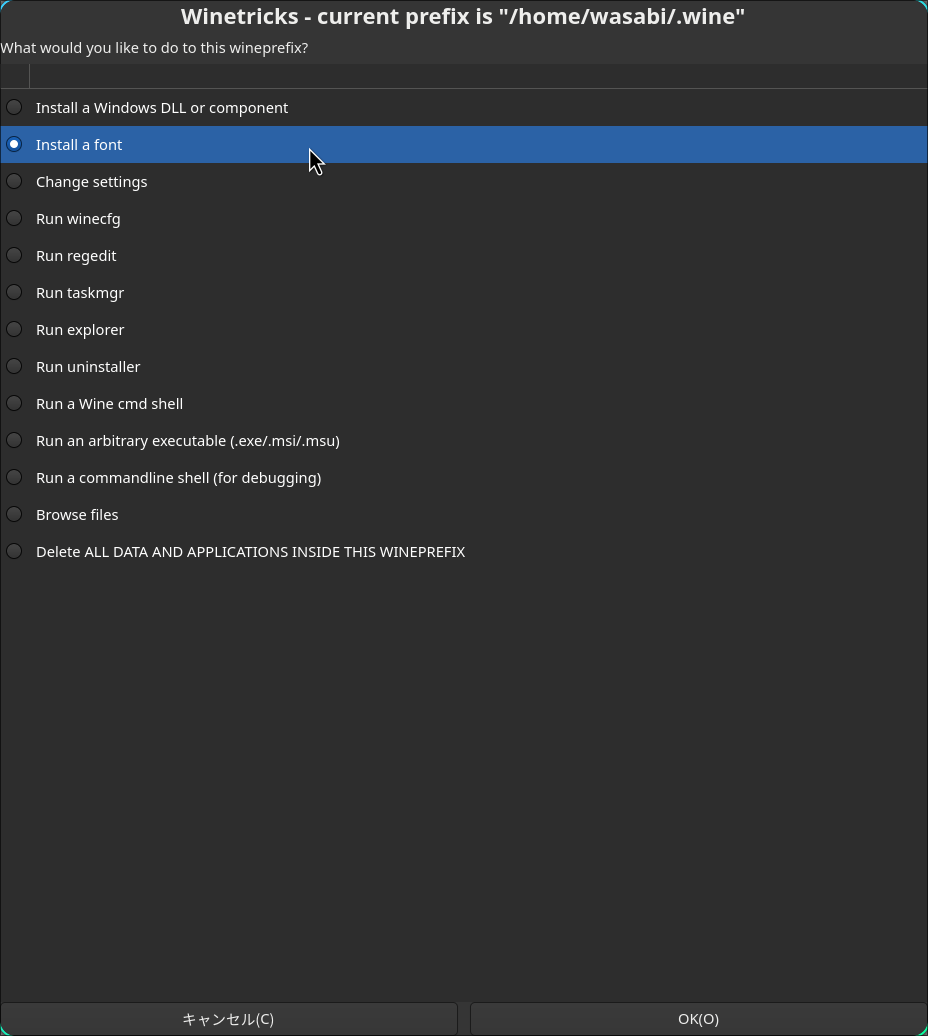This screenshot has width=928, height=1036.
Task: Pick the 'Run taskmgr' radio button
Action: (14, 292)
